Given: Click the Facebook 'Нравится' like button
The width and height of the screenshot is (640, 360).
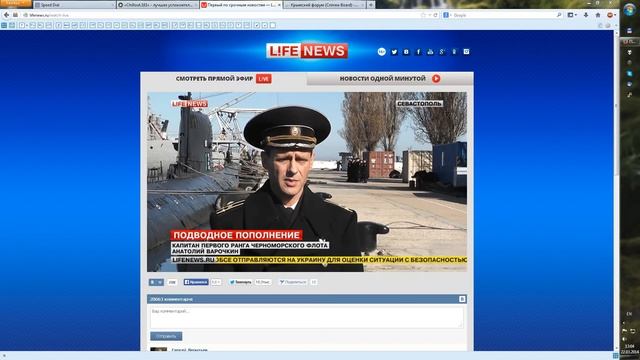Looking at the screenshot, I should click(196, 282).
